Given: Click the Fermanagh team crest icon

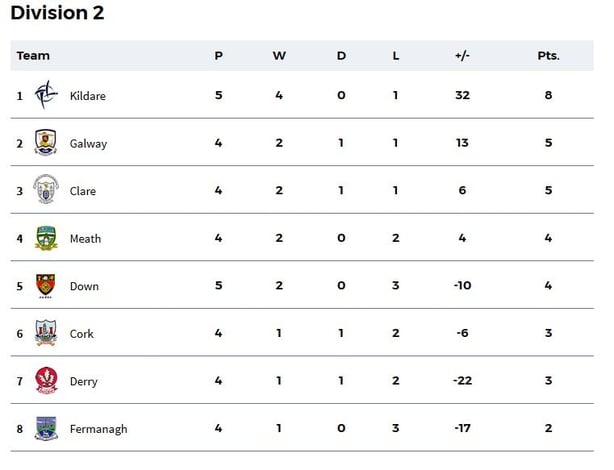Looking at the screenshot, I should tap(46, 429).
